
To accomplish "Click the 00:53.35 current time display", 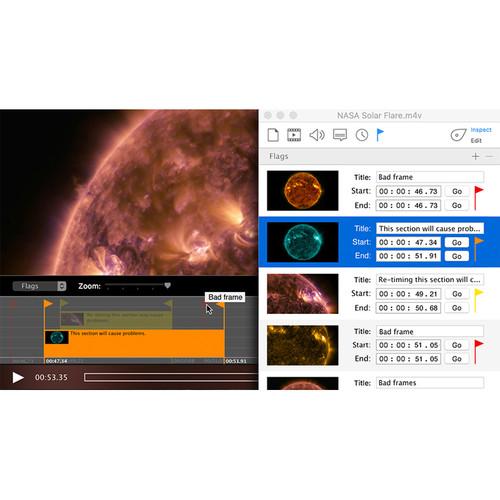I will [51, 377].
